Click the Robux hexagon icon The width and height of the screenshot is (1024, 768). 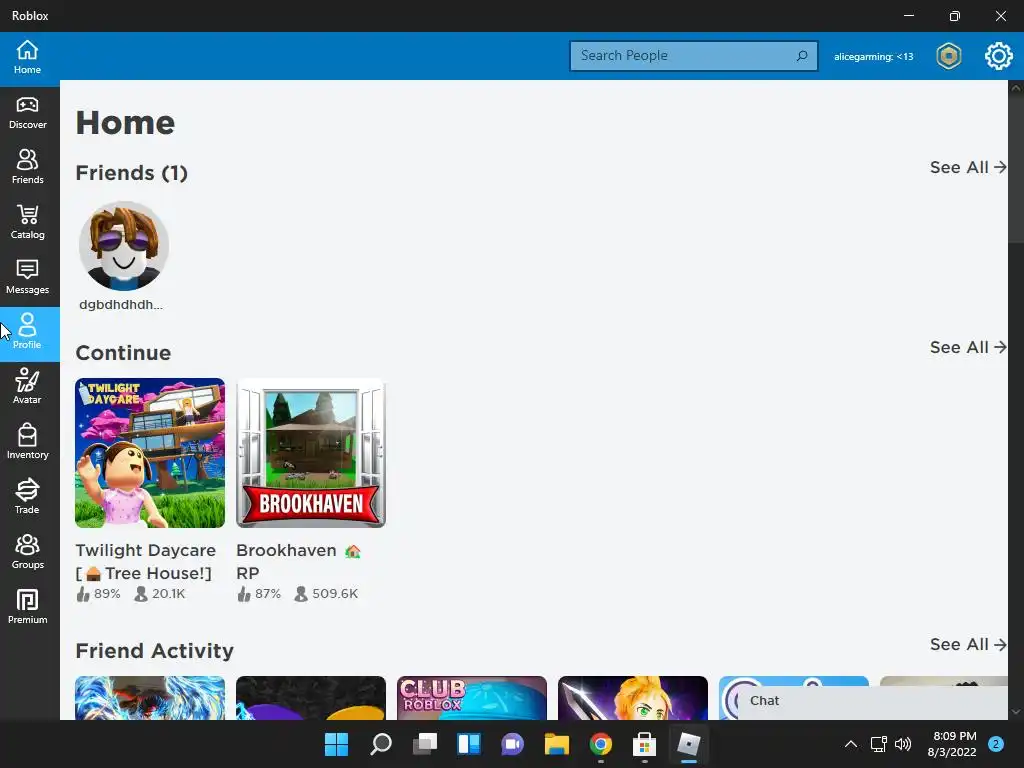coord(948,56)
